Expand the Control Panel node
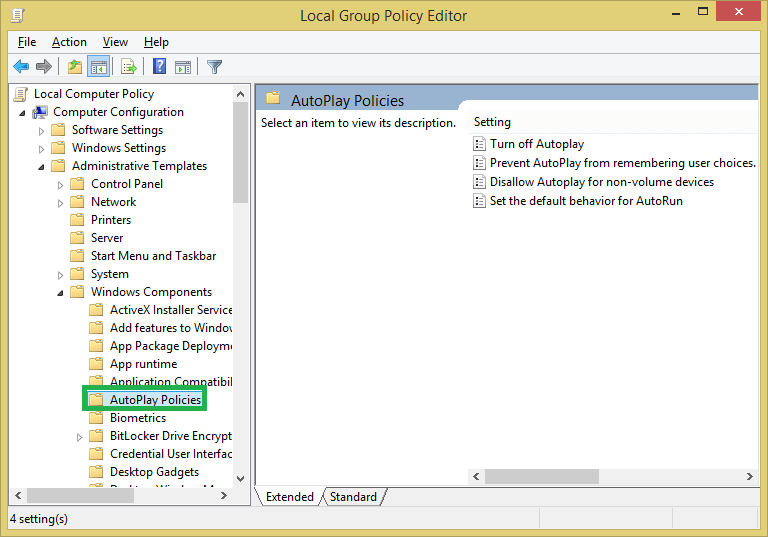Image resolution: width=768 pixels, height=537 pixels. point(60,185)
